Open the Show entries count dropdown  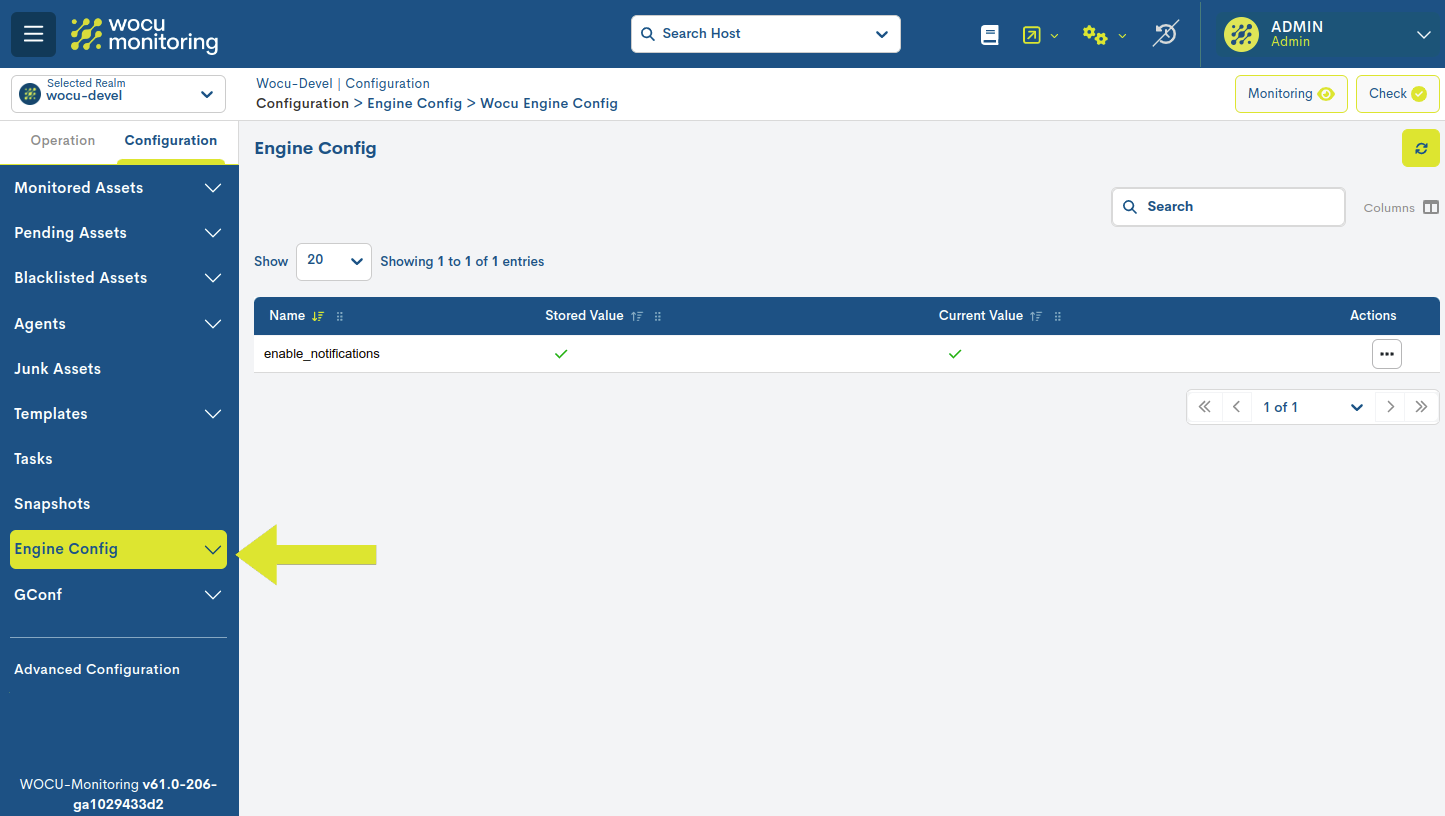(x=334, y=261)
